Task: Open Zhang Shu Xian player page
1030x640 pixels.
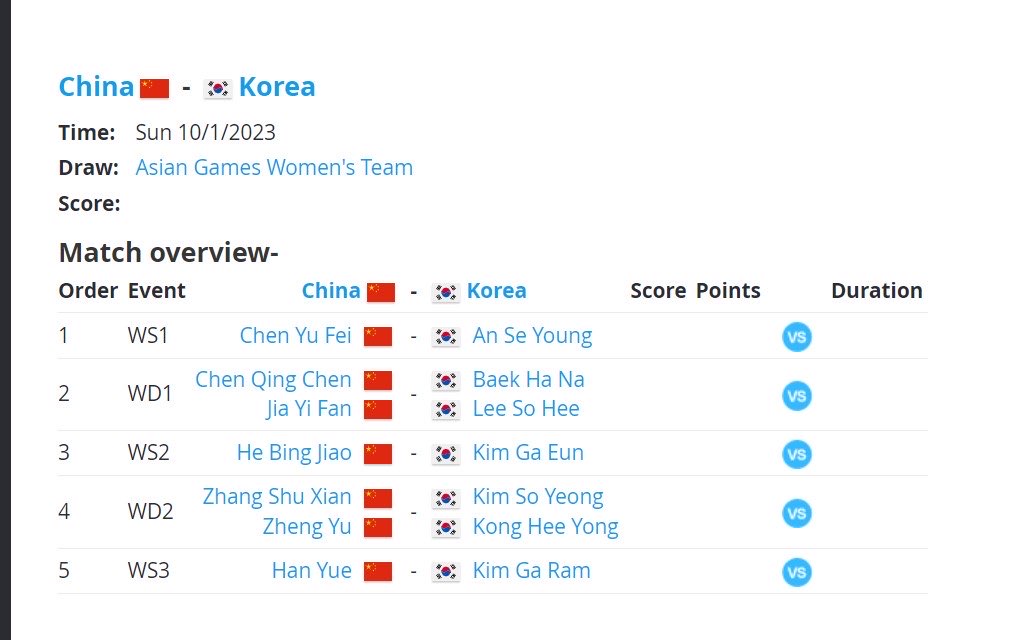Action: [277, 497]
